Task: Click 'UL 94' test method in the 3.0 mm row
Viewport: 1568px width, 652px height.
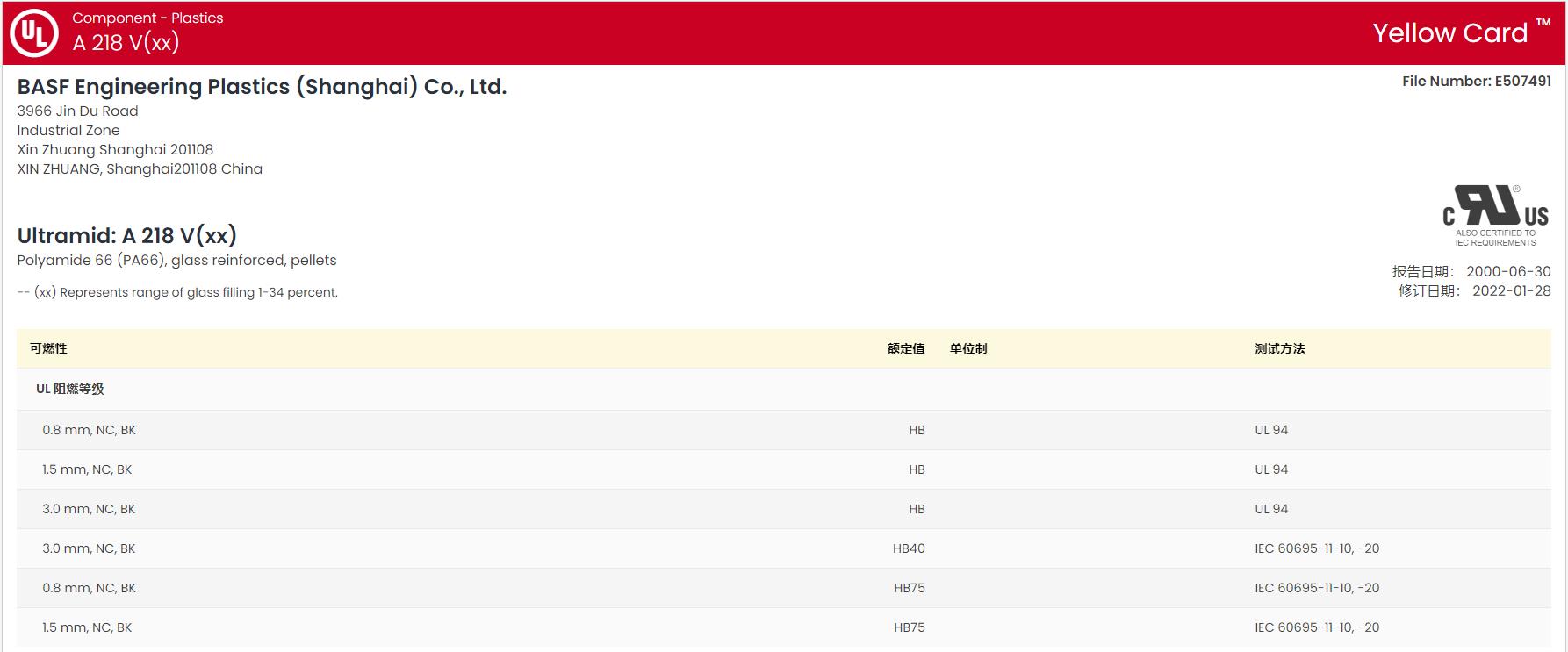Action: [1271, 509]
